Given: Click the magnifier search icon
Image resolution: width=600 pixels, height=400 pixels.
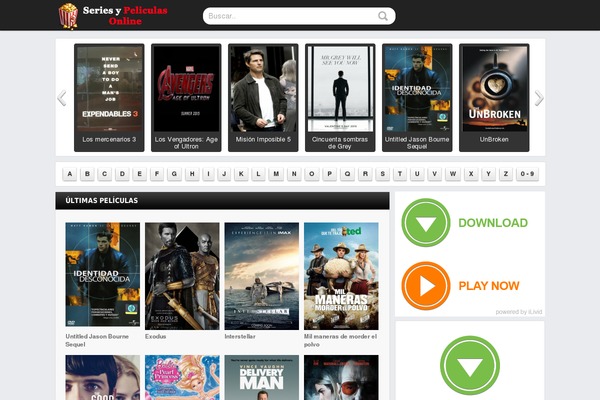Looking at the screenshot, I should (x=383, y=16).
